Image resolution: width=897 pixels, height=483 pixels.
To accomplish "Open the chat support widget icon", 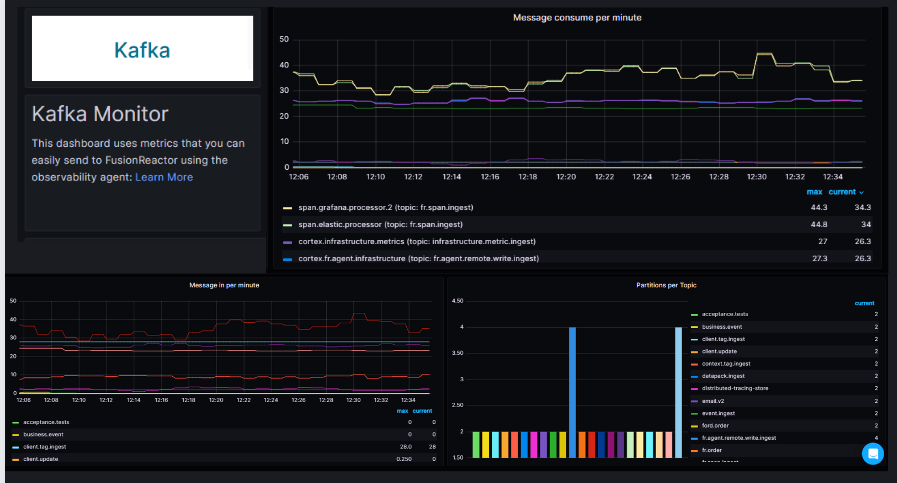I will point(872,454).
